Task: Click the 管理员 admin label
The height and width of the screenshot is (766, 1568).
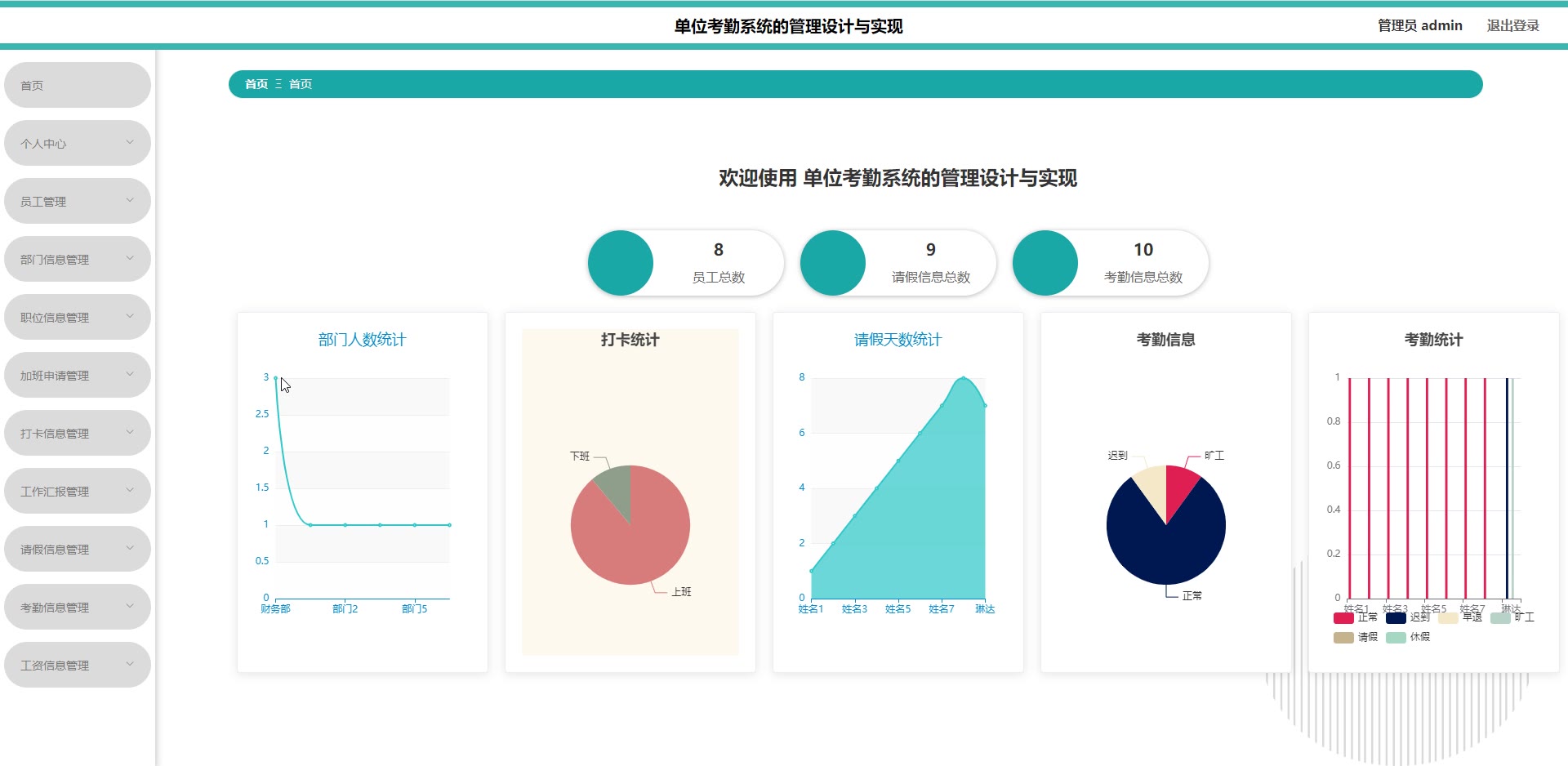Action: [x=1419, y=25]
